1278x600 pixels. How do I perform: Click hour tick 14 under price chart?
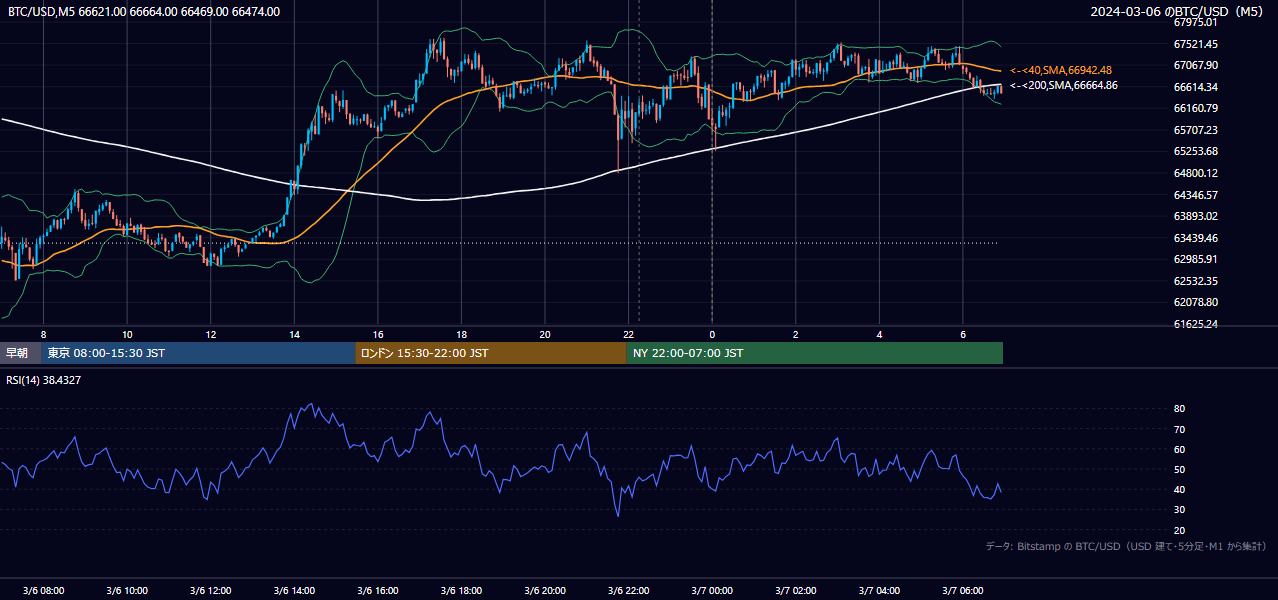point(294,334)
